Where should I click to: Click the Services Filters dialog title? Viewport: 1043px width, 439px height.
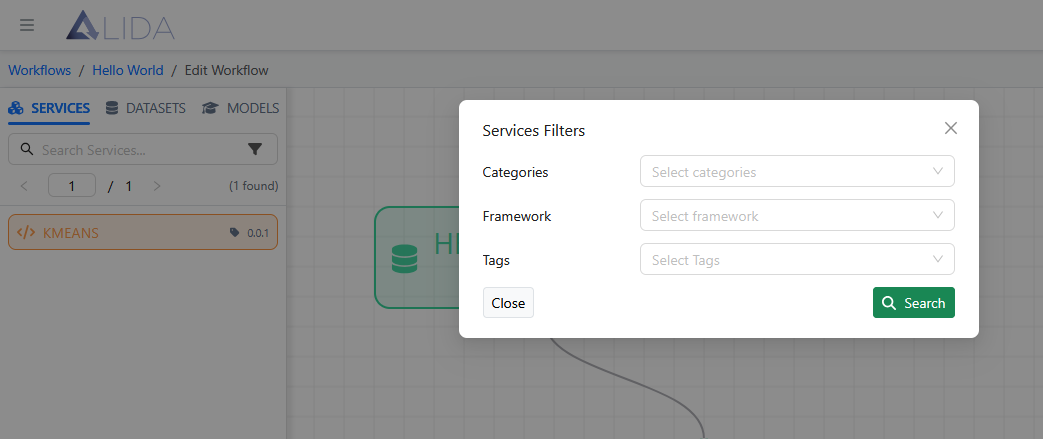533,130
